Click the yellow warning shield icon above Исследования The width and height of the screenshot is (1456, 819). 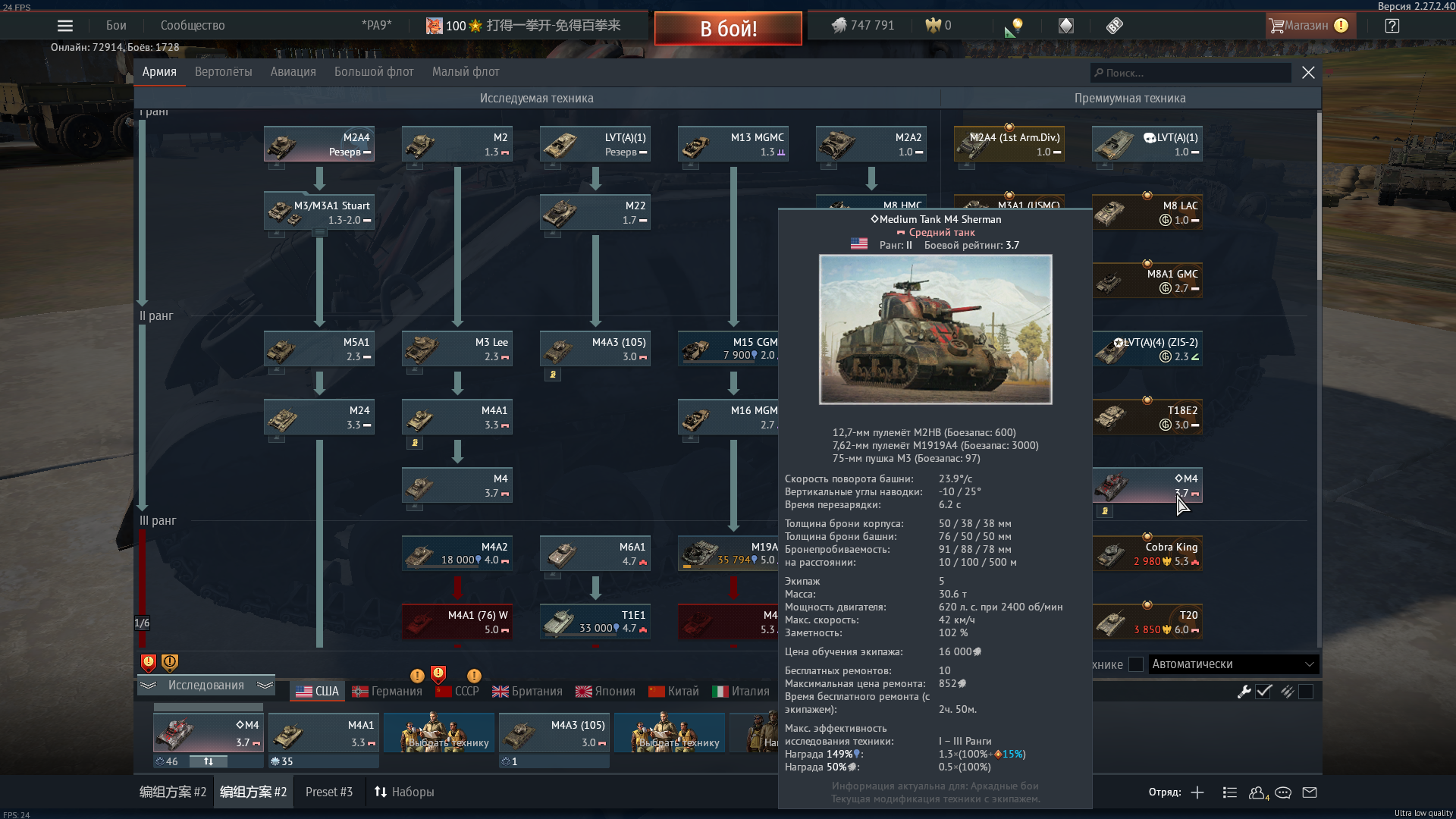pos(170,663)
